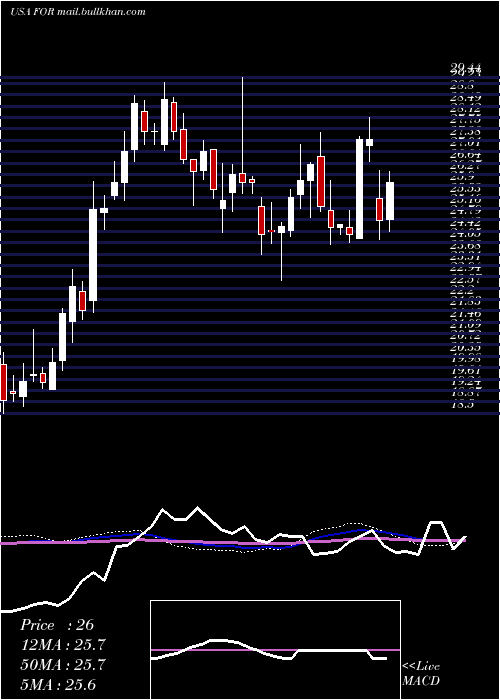Click the 22.2 price axis label
The height and width of the screenshot is (700, 500).
[461, 292]
